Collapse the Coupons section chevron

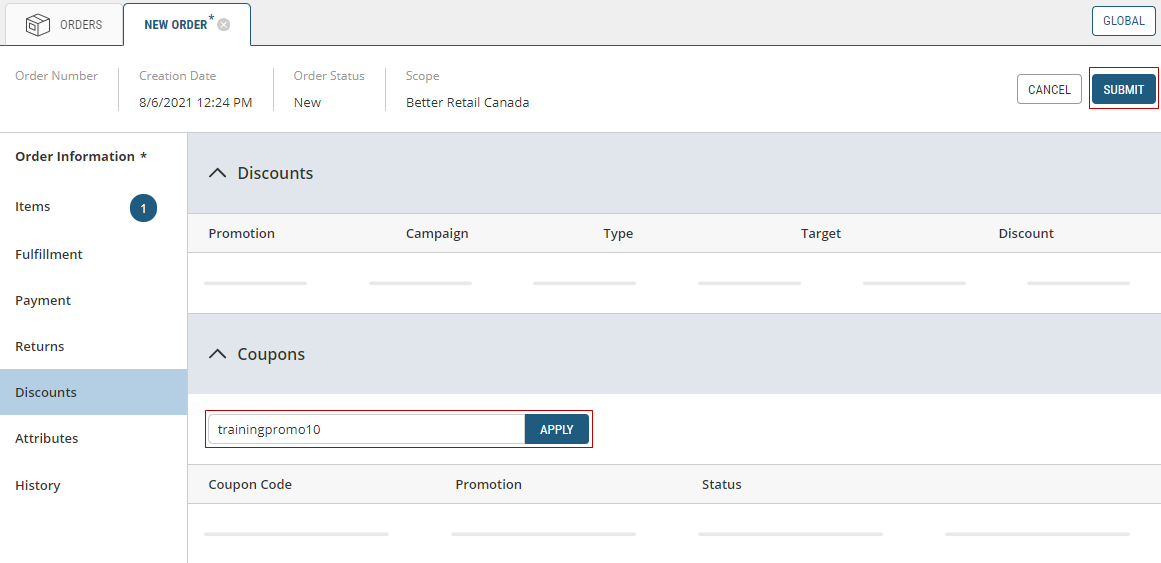217,354
